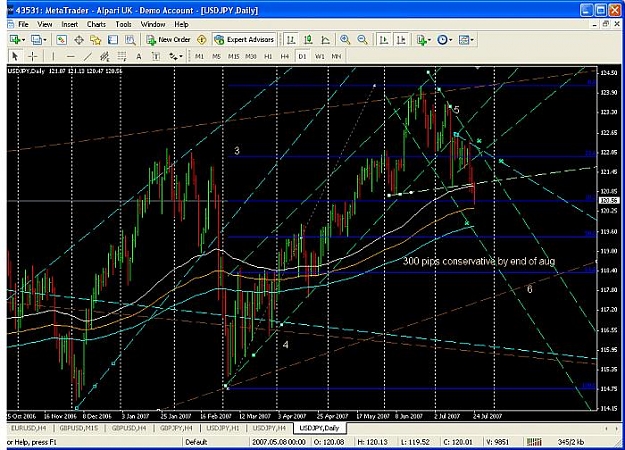The height and width of the screenshot is (450, 625).
Task: Expand the Profiles dropdown arrow
Action: pos(45,40)
